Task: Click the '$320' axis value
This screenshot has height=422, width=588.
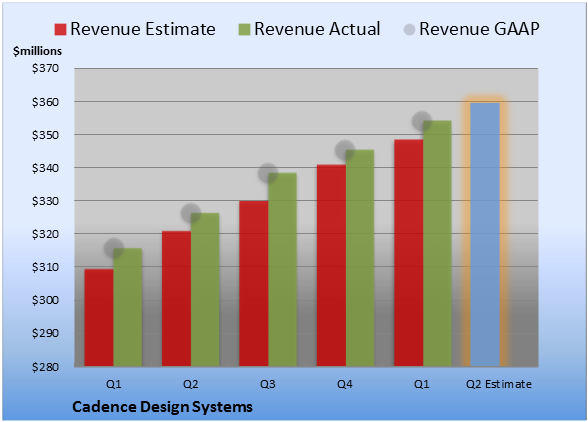Action: [45, 234]
